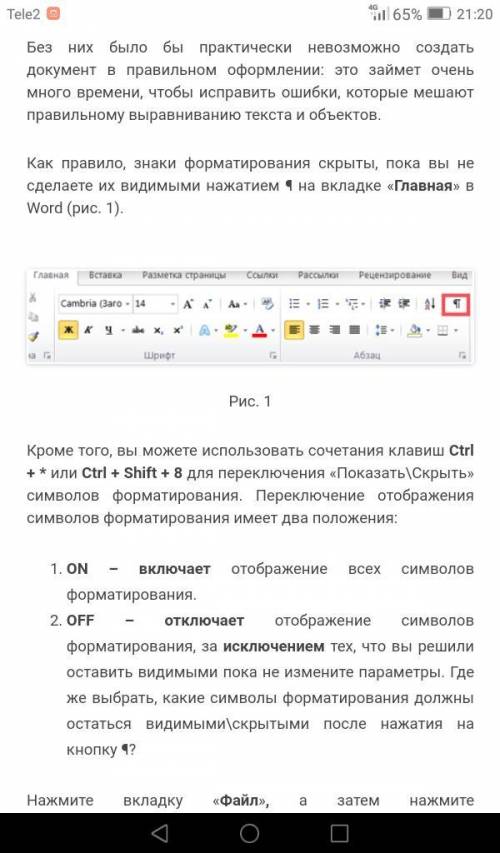The image size is (500, 853).
Task: Apply subscript formatting
Action: click(158, 330)
